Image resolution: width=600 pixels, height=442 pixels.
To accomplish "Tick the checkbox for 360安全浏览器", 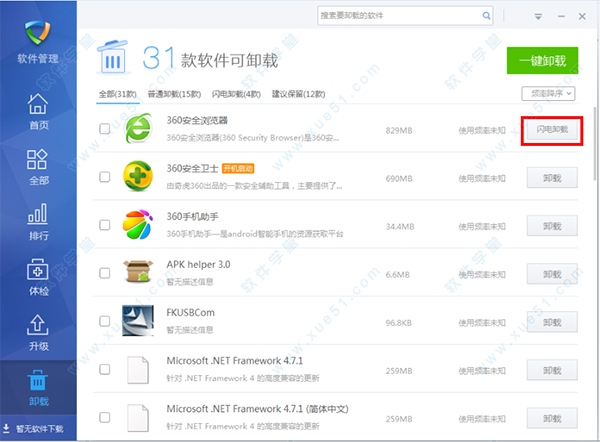I will coord(105,129).
